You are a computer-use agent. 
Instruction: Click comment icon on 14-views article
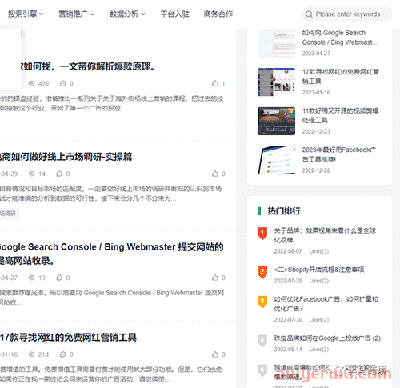59,174
